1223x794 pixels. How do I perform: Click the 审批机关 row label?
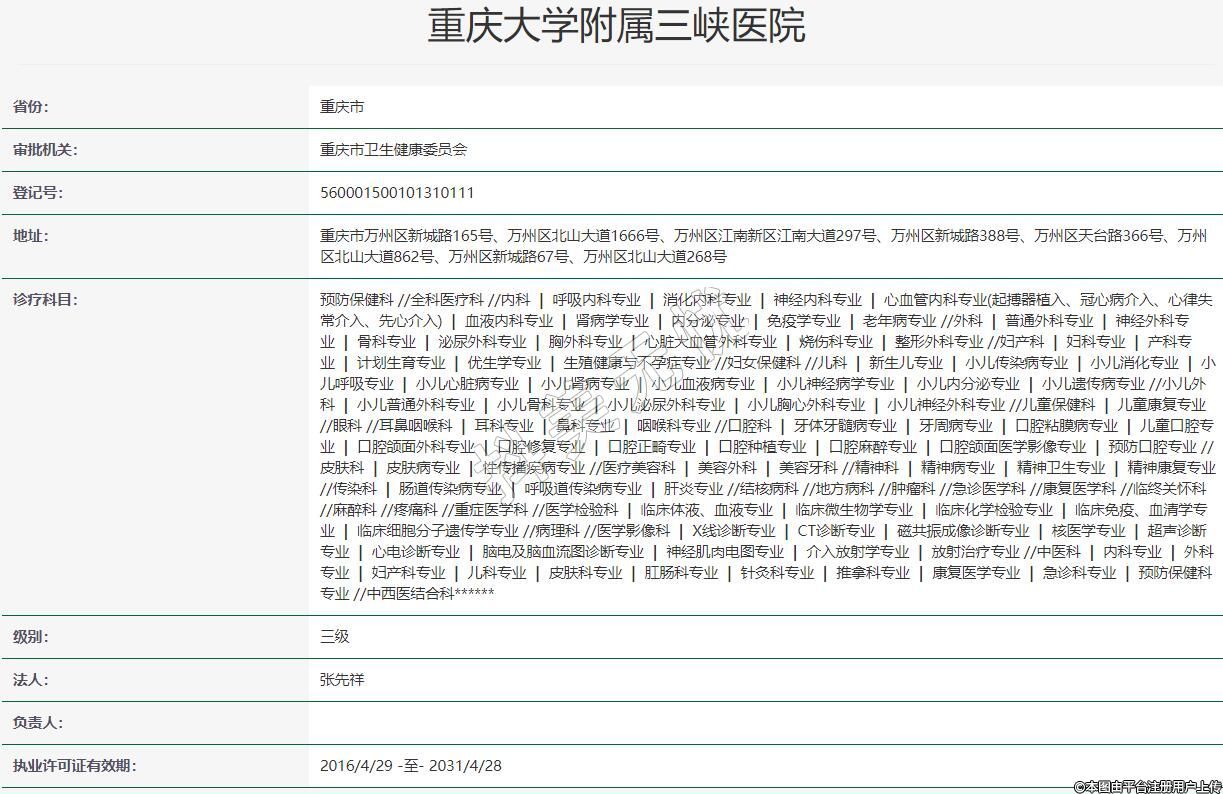tap(45, 150)
